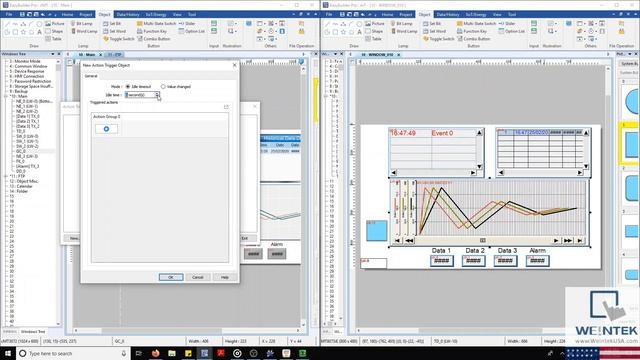Jump the trend chart to the last record
The width and height of the screenshot is (640, 360).
pyautogui.click(x=580, y=241)
